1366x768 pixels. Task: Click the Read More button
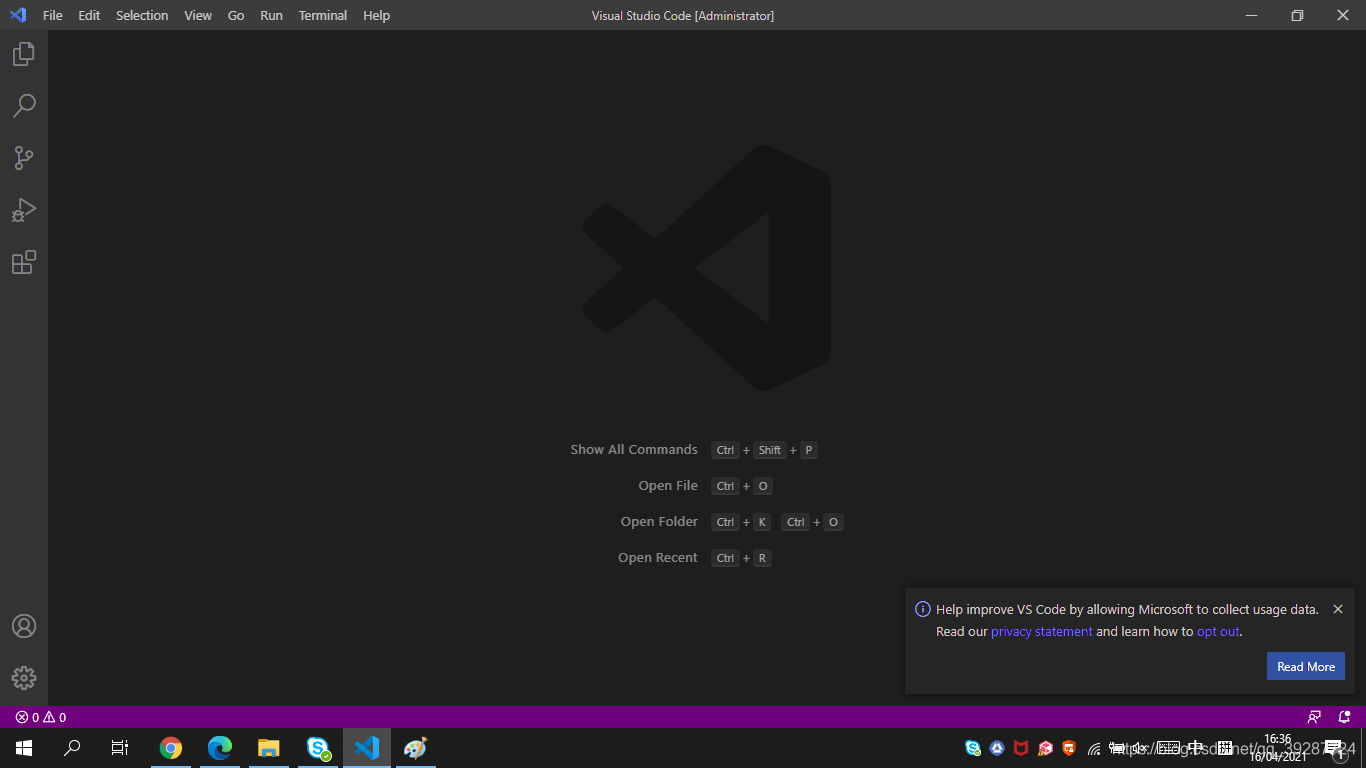[x=1306, y=667]
